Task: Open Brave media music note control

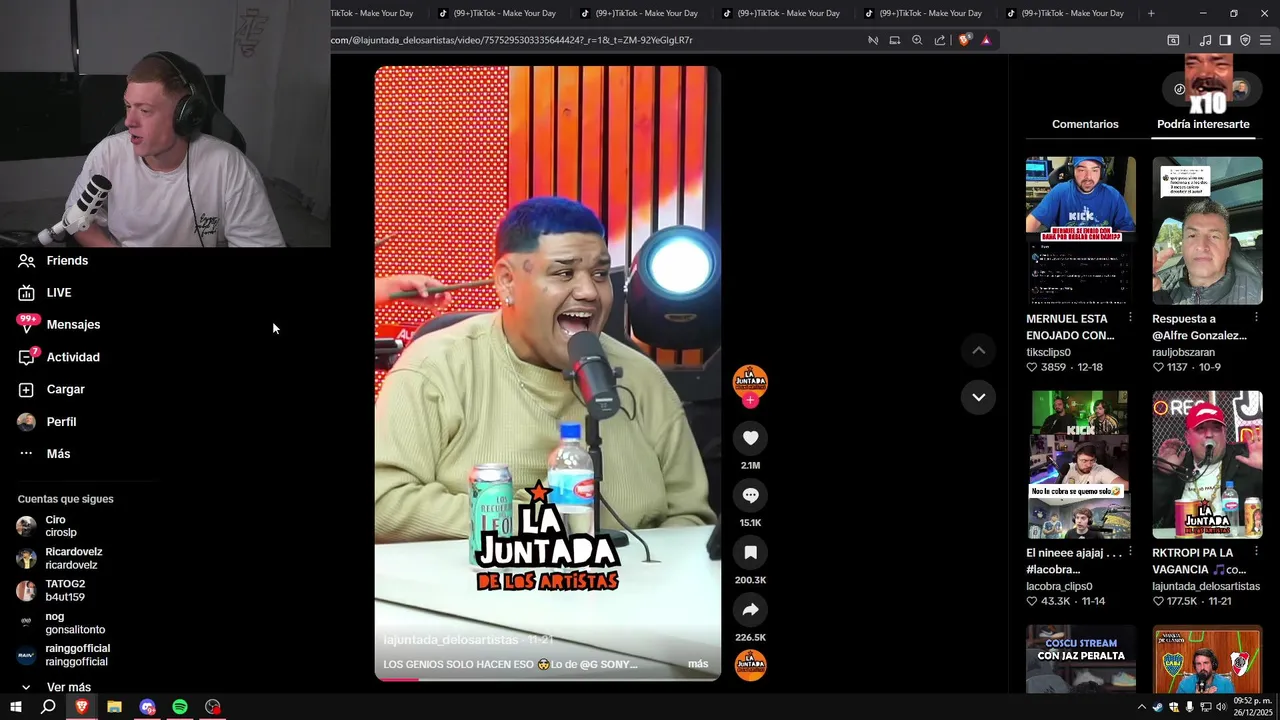Action: (1205, 40)
